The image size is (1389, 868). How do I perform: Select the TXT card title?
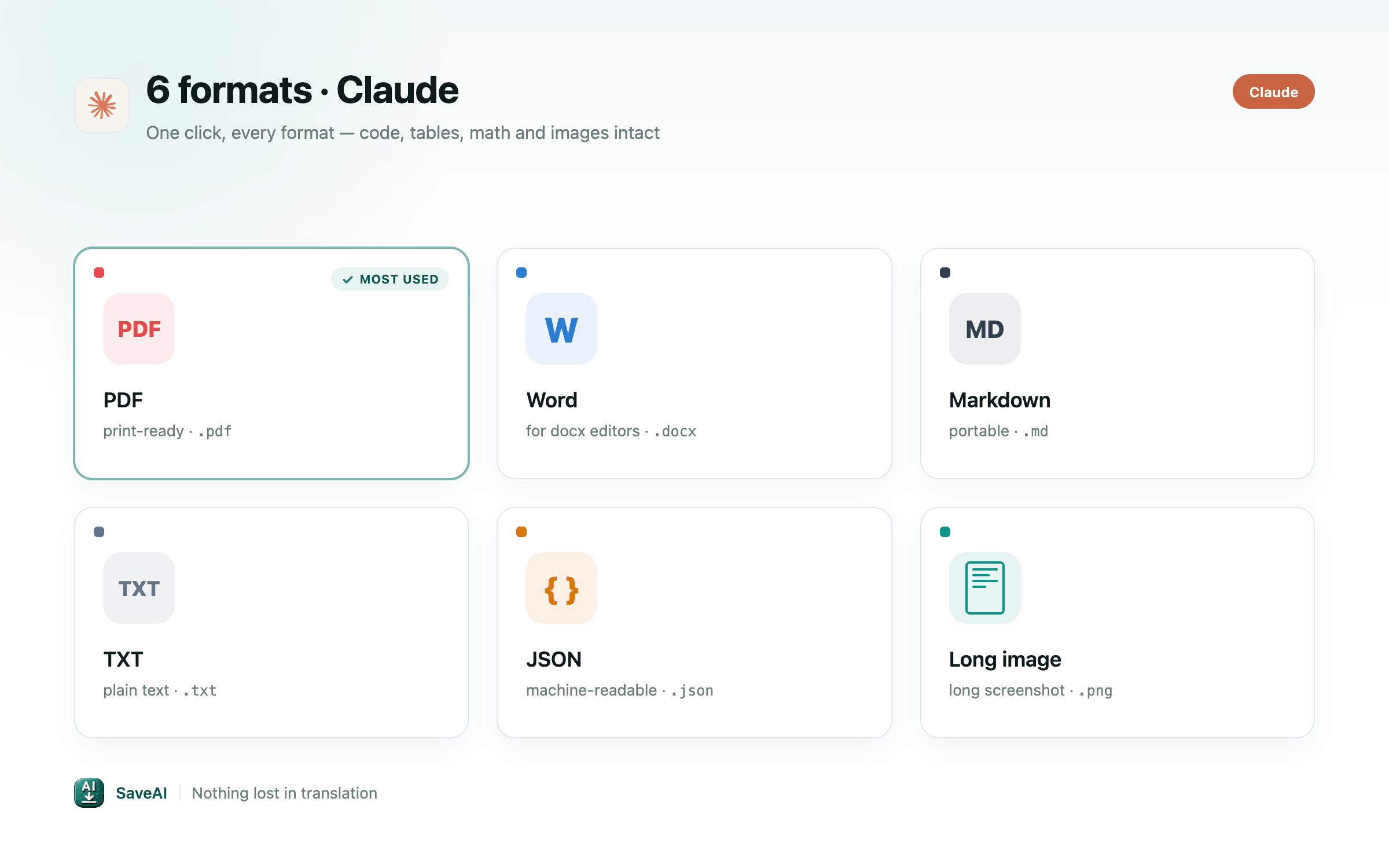pos(123,659)
